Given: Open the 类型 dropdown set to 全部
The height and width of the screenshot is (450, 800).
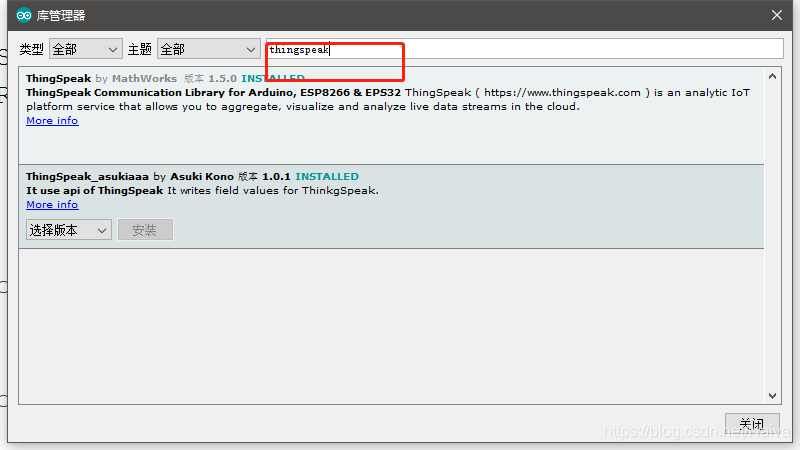Looking at the screenshot, I should point(86,49).
